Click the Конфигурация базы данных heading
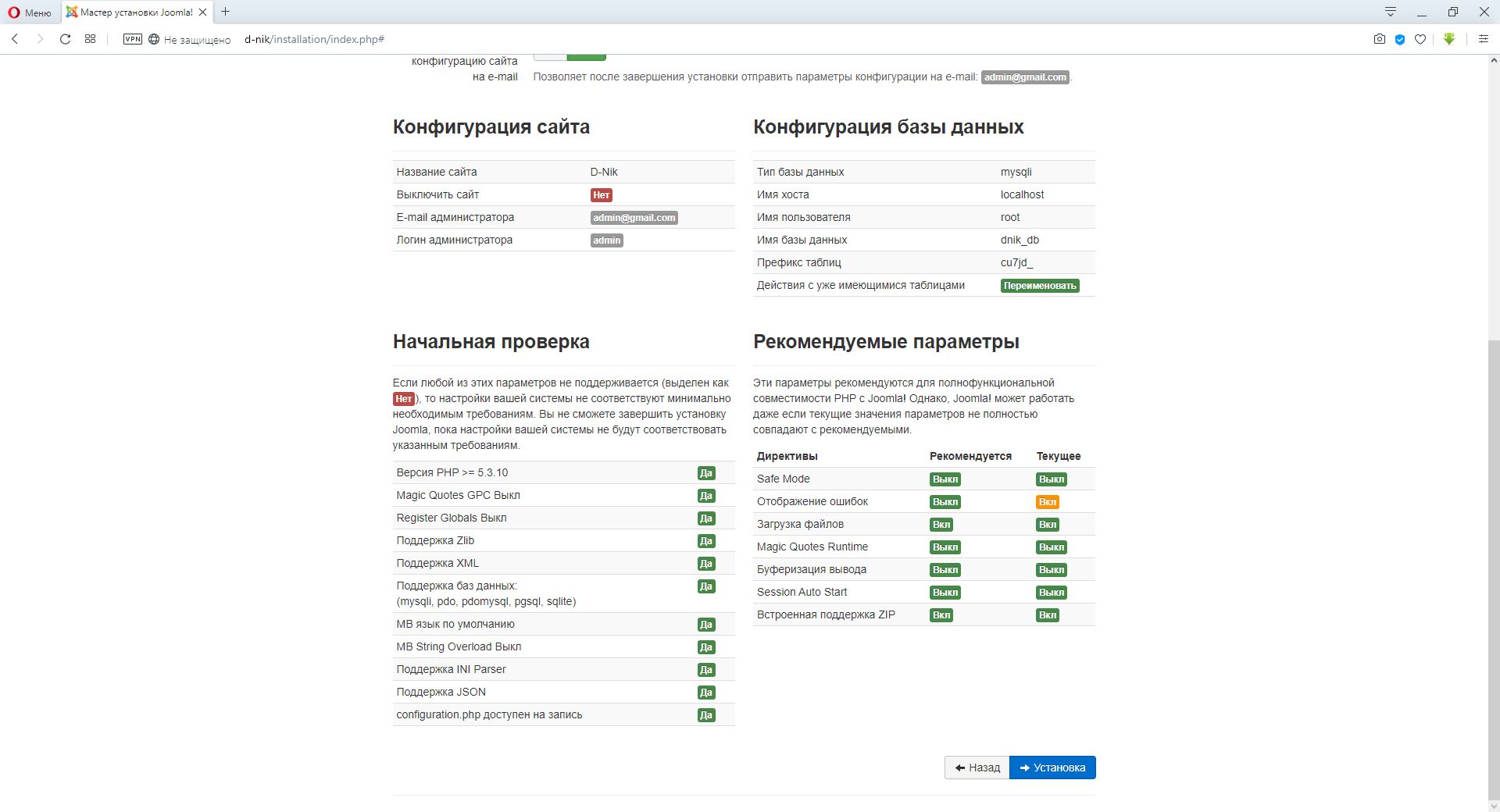Viewport: 1500px width, 812px height. click(x=888, y=127)
